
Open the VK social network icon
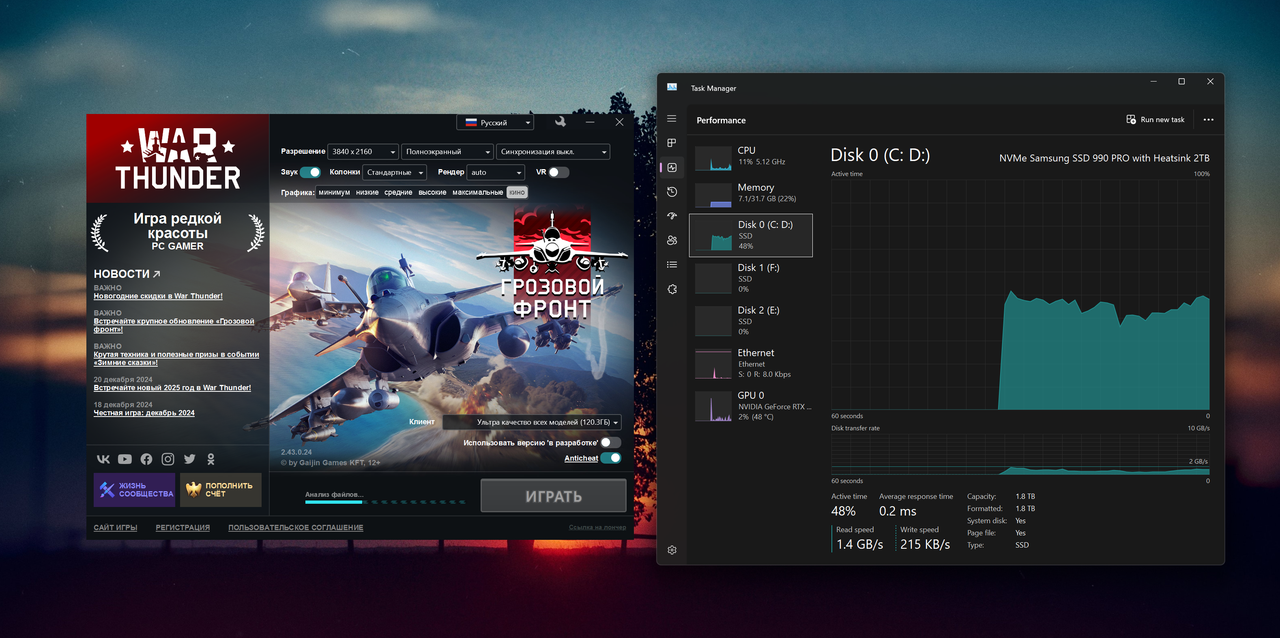click(x=103, y=459)
